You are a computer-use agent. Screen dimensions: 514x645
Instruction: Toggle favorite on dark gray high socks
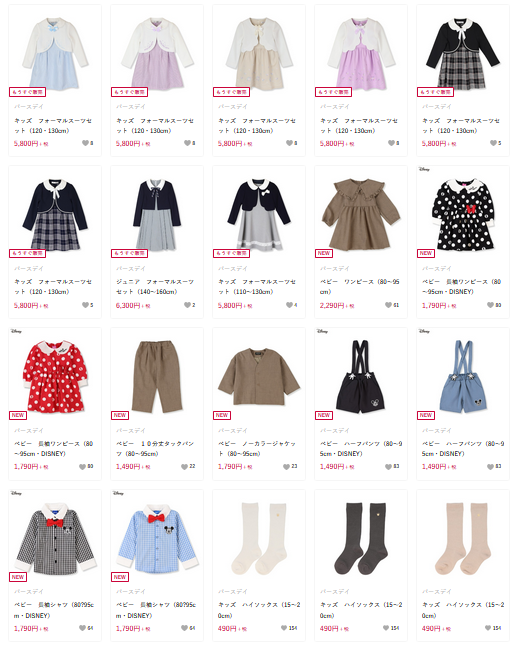tap(386, 628)
